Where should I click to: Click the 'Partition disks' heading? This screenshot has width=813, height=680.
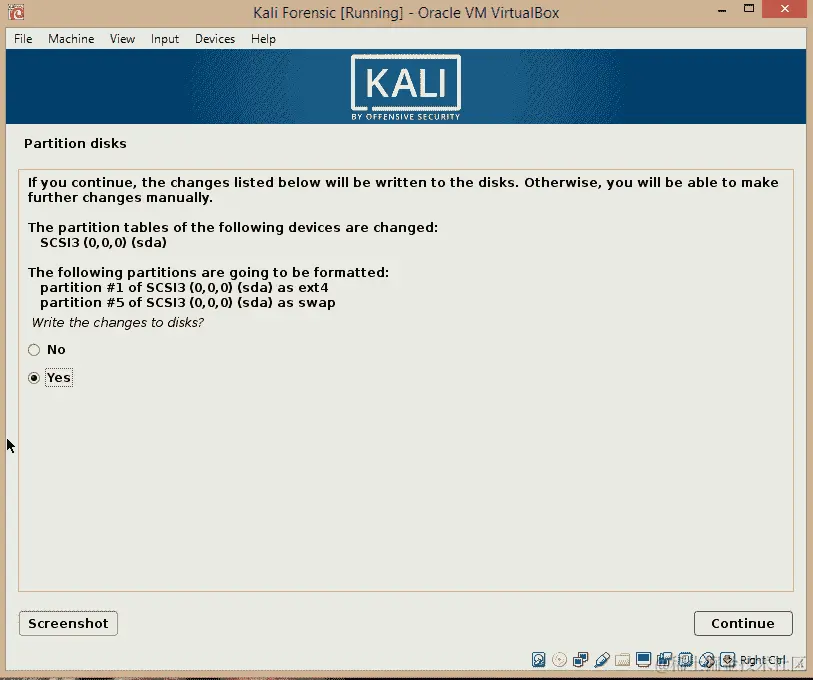75,143
